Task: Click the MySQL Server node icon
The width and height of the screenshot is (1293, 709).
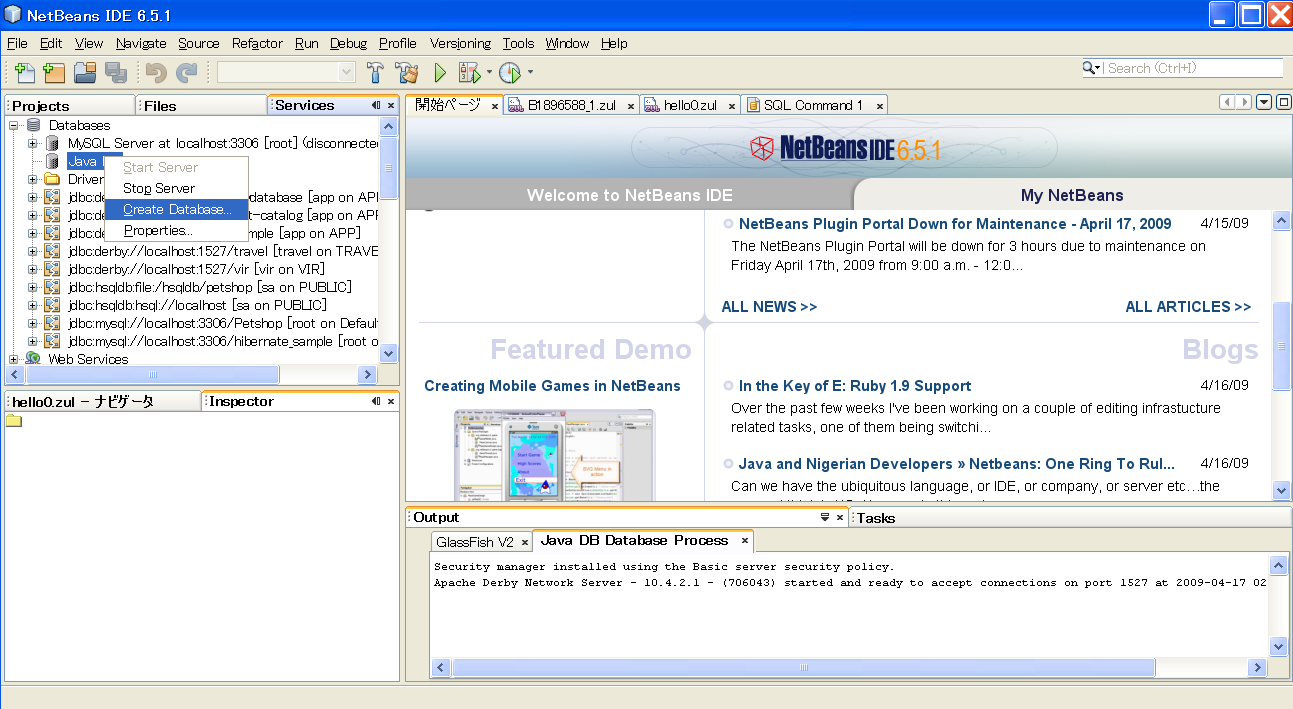Action: coord(53,143)
